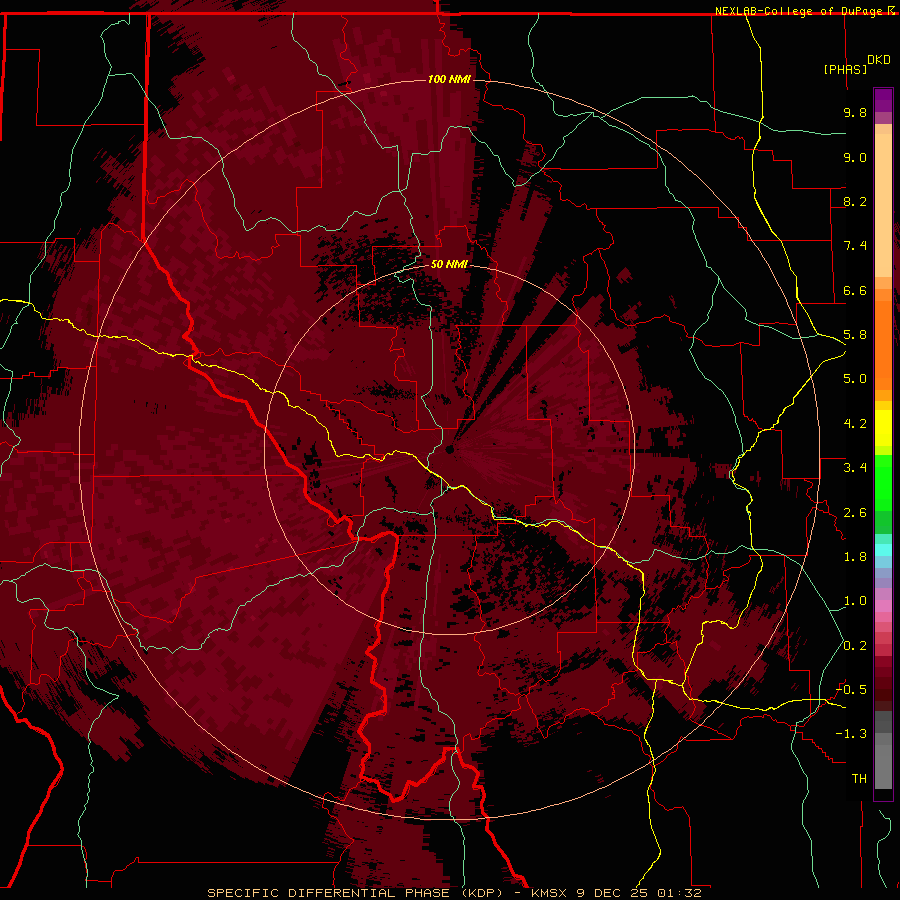The width and height of the screenshot is (900, 900).
Task: Click the 3.4 value on the color scale
Action: pos(855,468)
